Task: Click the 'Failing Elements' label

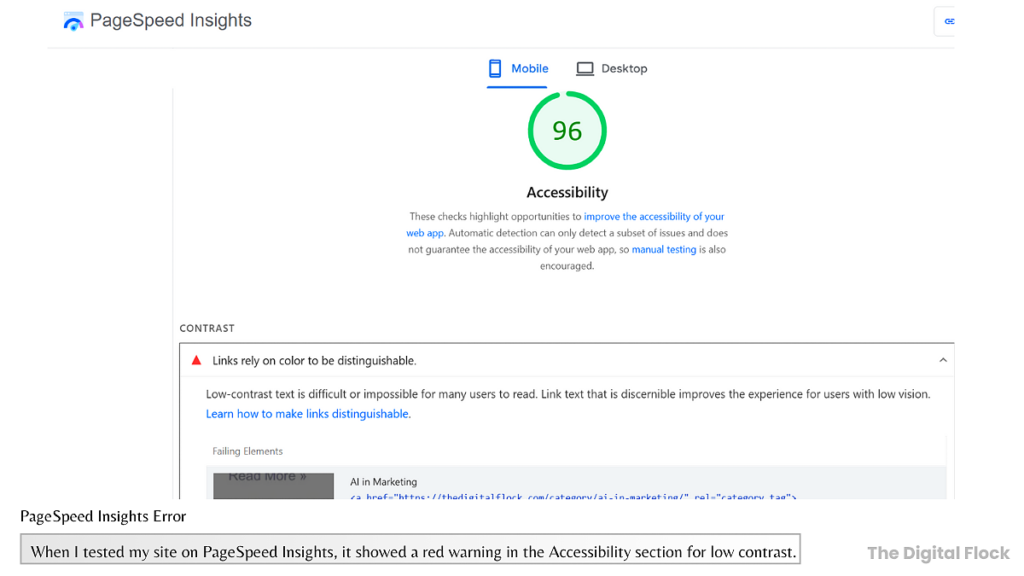Action: (248, 451)
